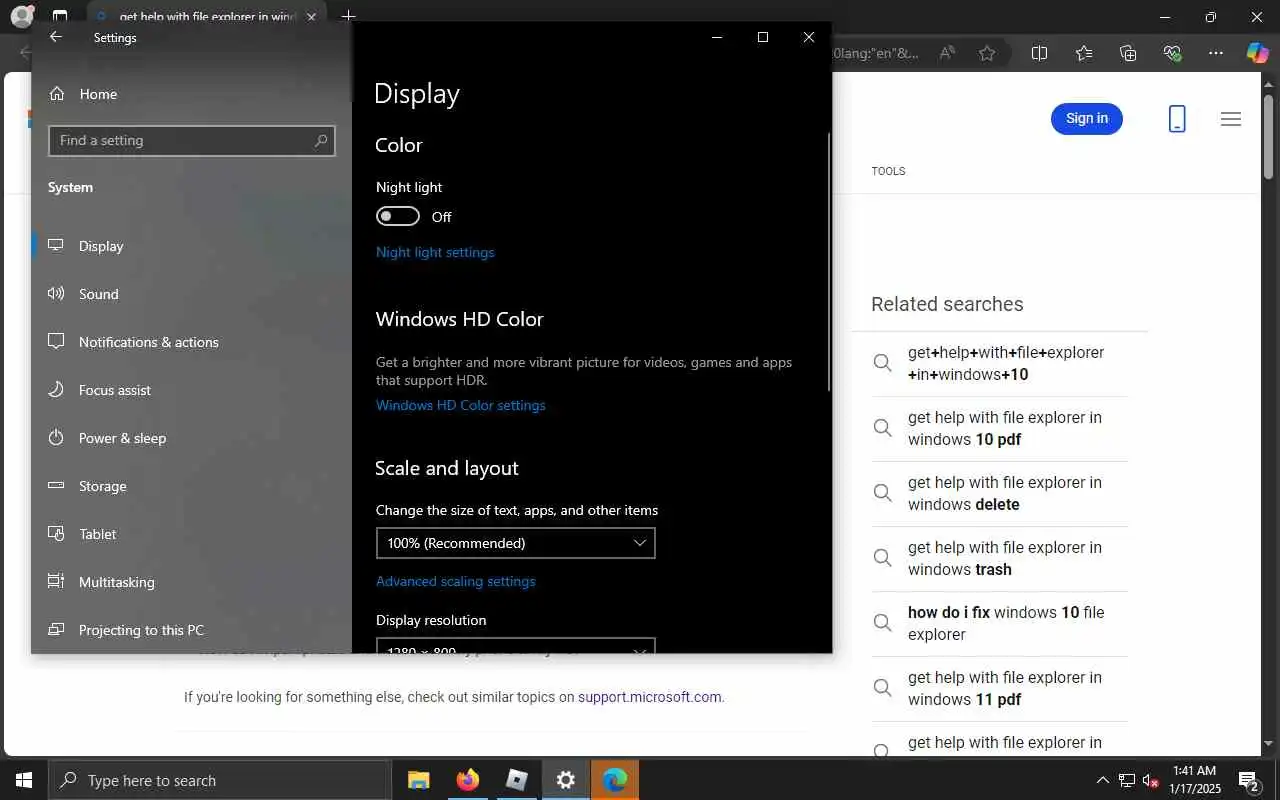Open File Explorer from the taskbar
The height and width of the screenshot is (800, 1280).
point(418,780)
